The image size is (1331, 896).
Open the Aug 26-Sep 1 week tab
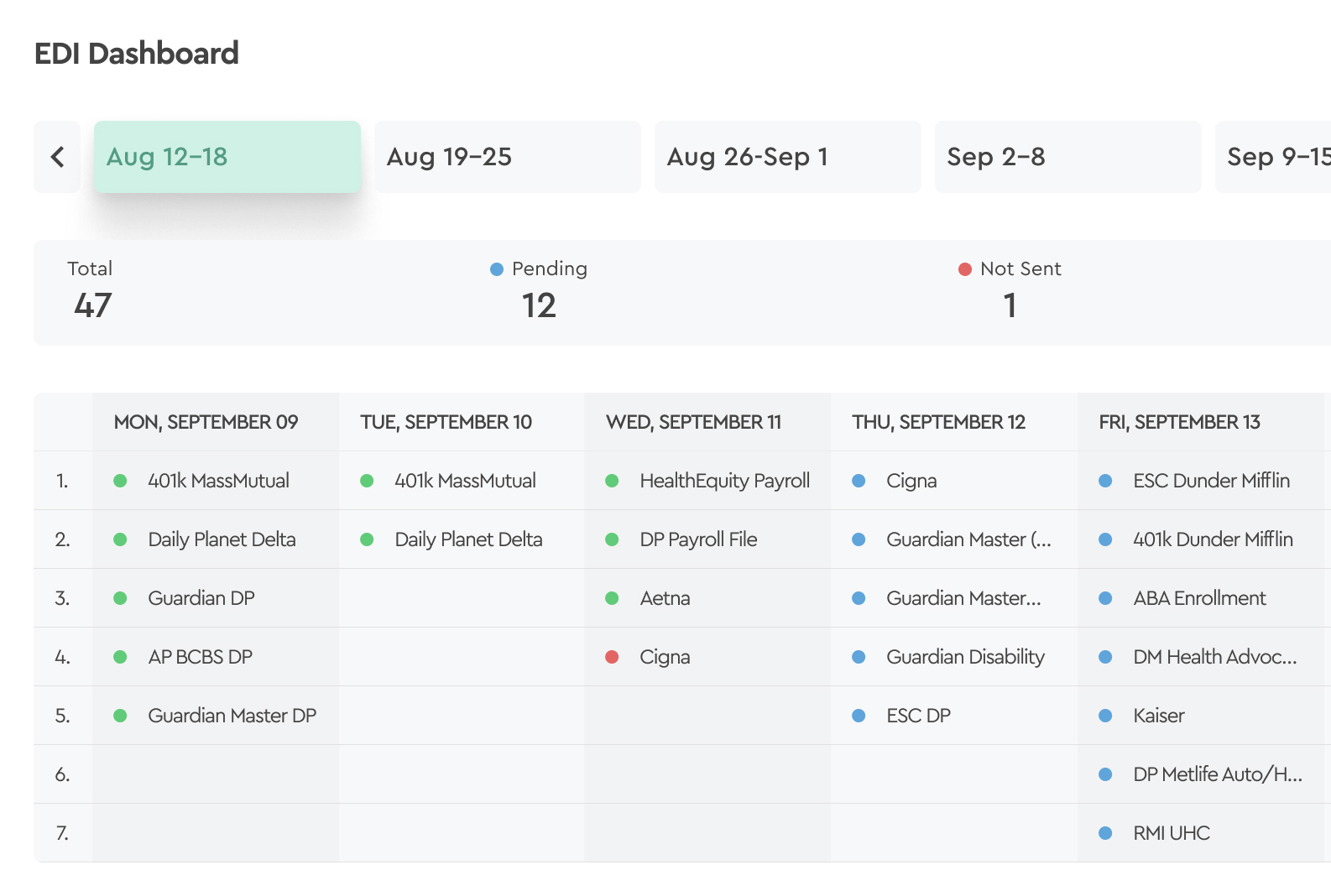(x=788, y=157)
